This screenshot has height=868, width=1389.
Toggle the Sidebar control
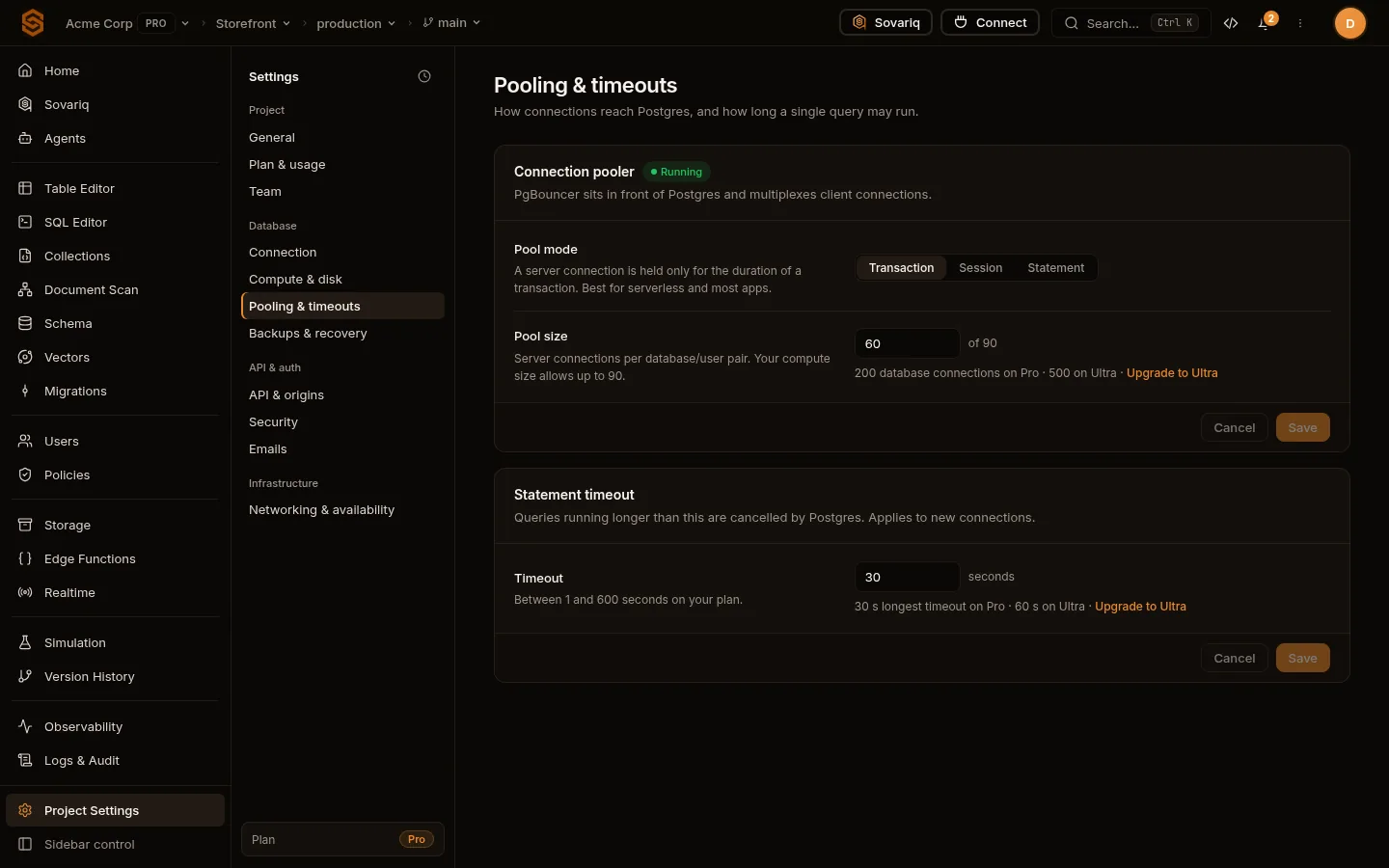[116, 844]
